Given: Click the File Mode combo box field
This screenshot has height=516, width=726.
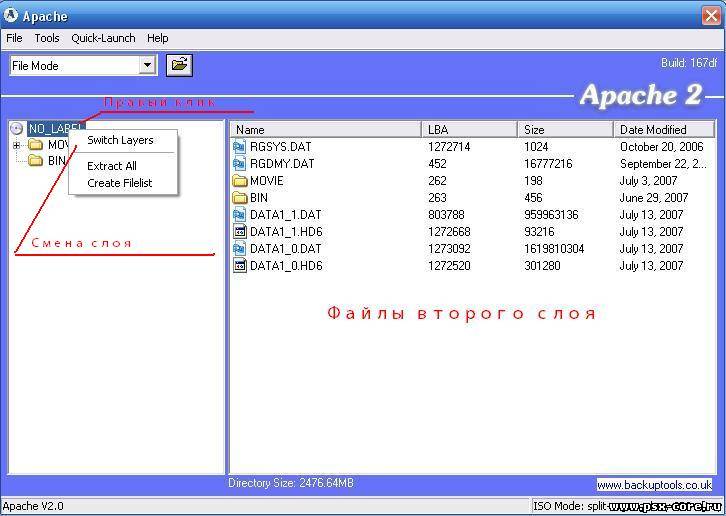Looking at the screenshot, I should point(83,65).
